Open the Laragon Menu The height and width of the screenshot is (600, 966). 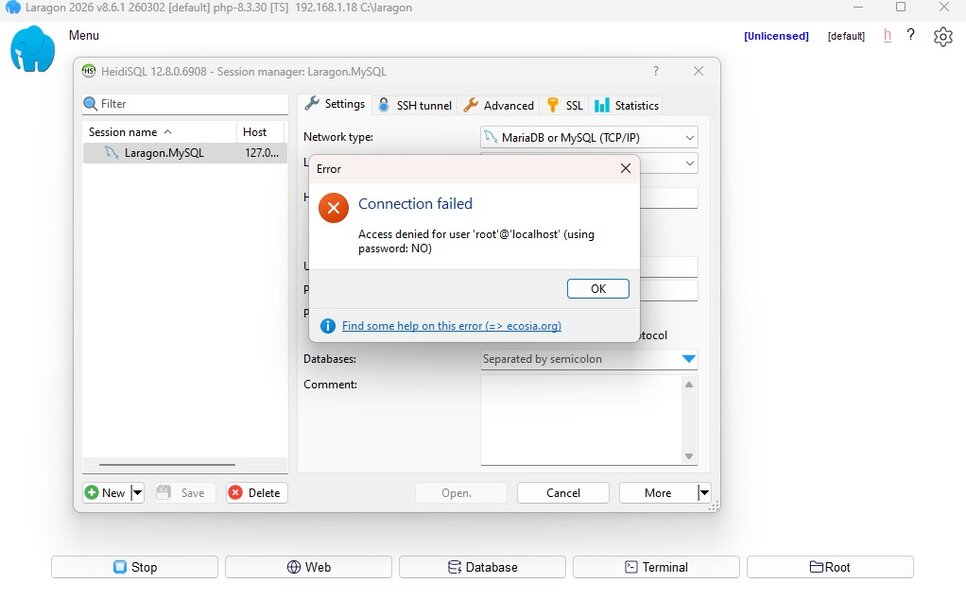click(x=83, y=35)
